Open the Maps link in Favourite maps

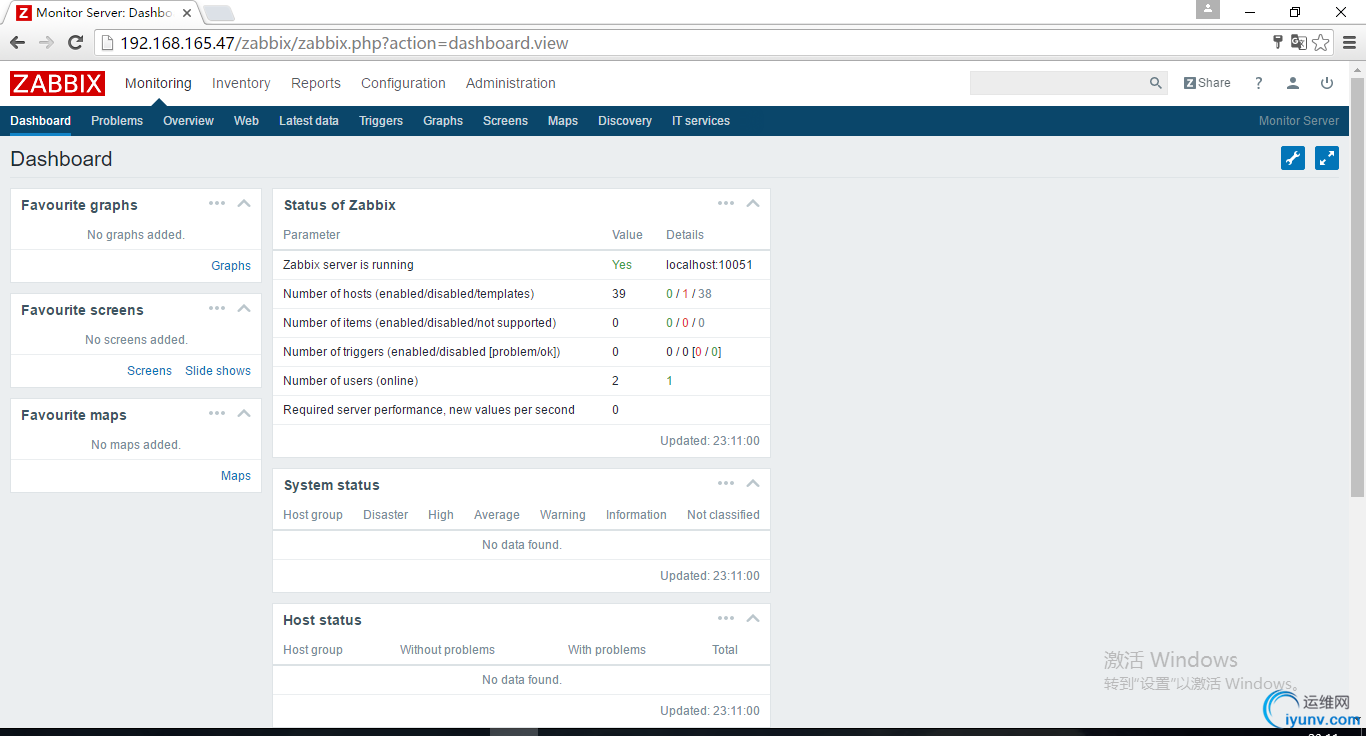[x=236, y=476]
